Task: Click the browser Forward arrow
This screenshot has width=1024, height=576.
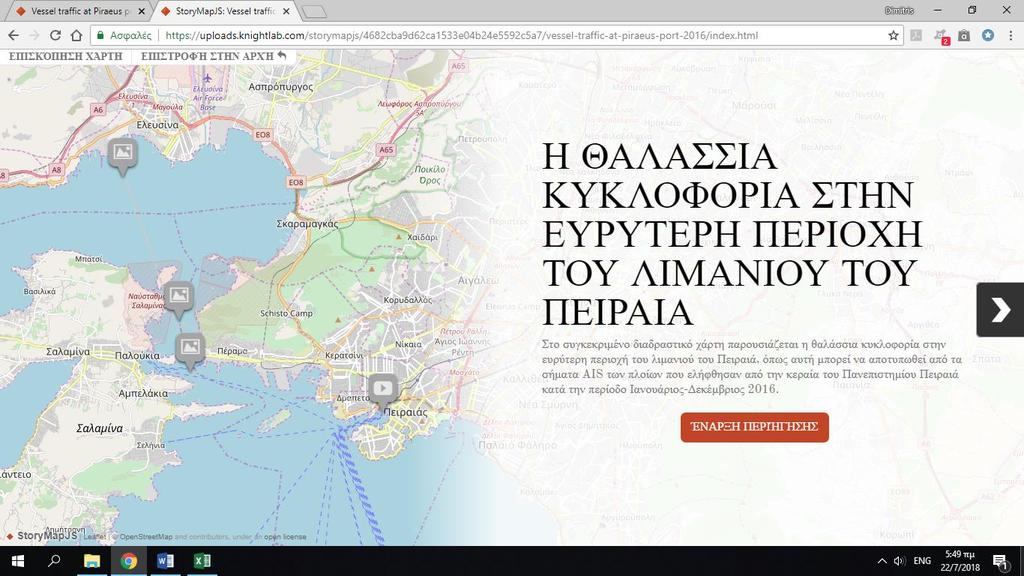Action: [x=35, y=35]
